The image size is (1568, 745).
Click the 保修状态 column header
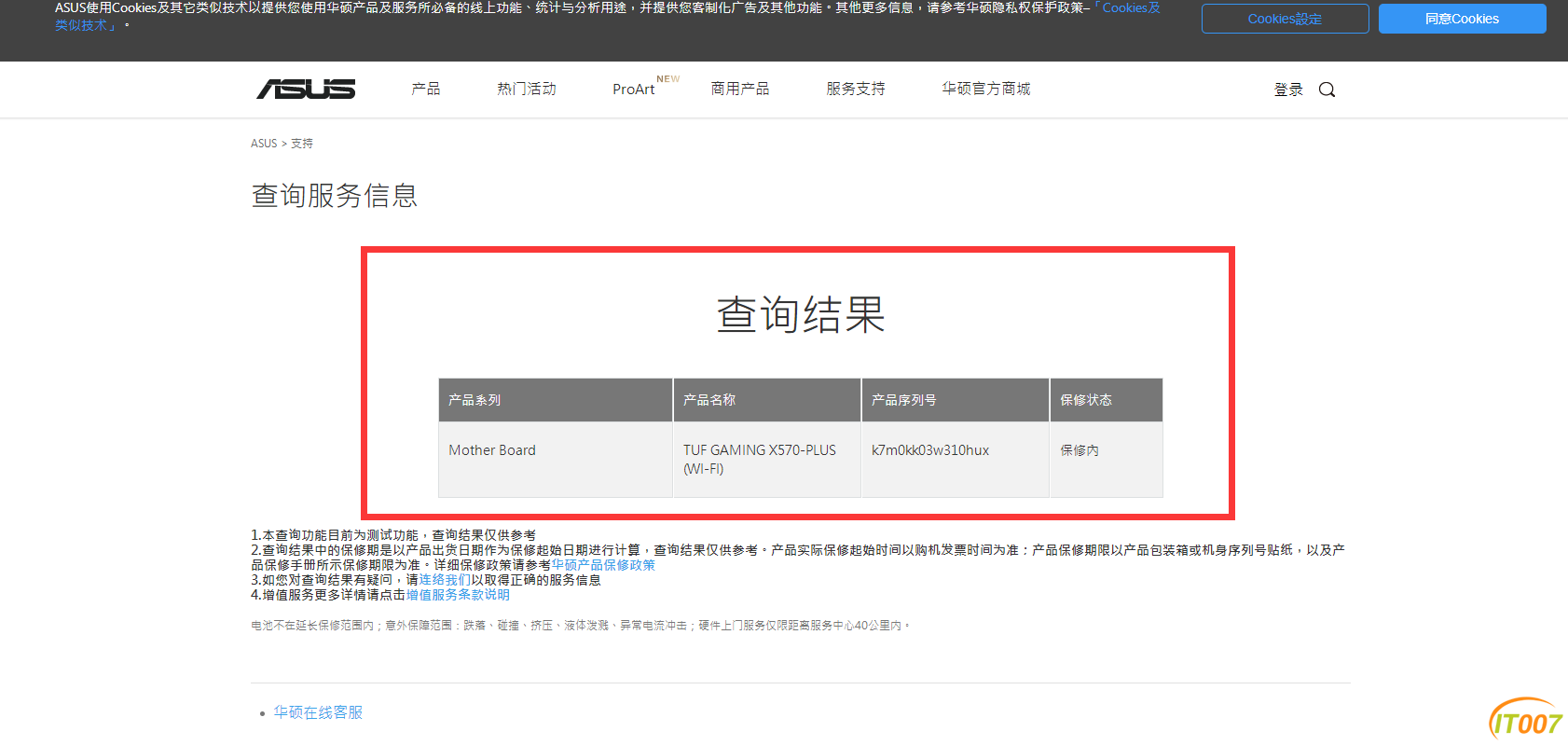pyautogui.click(x=1107, y=400)
